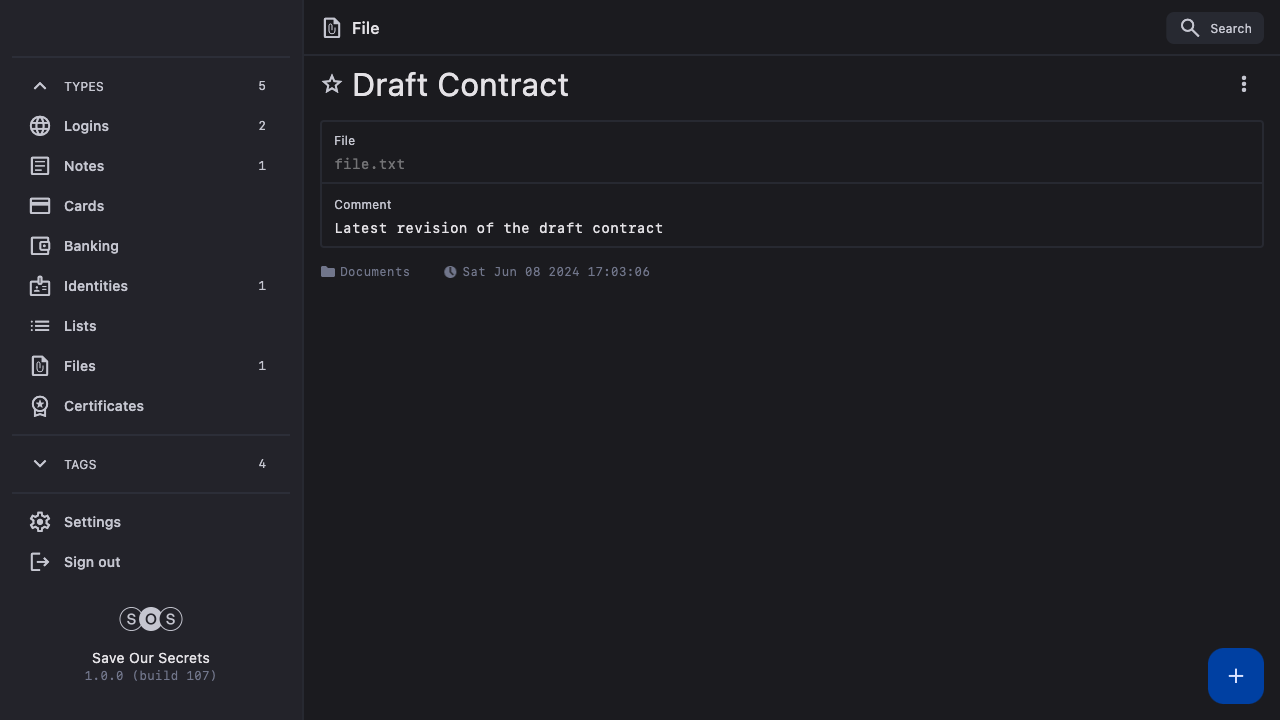Sign out of the vault
1280x720 pixels.
click(x=92, y=562)
